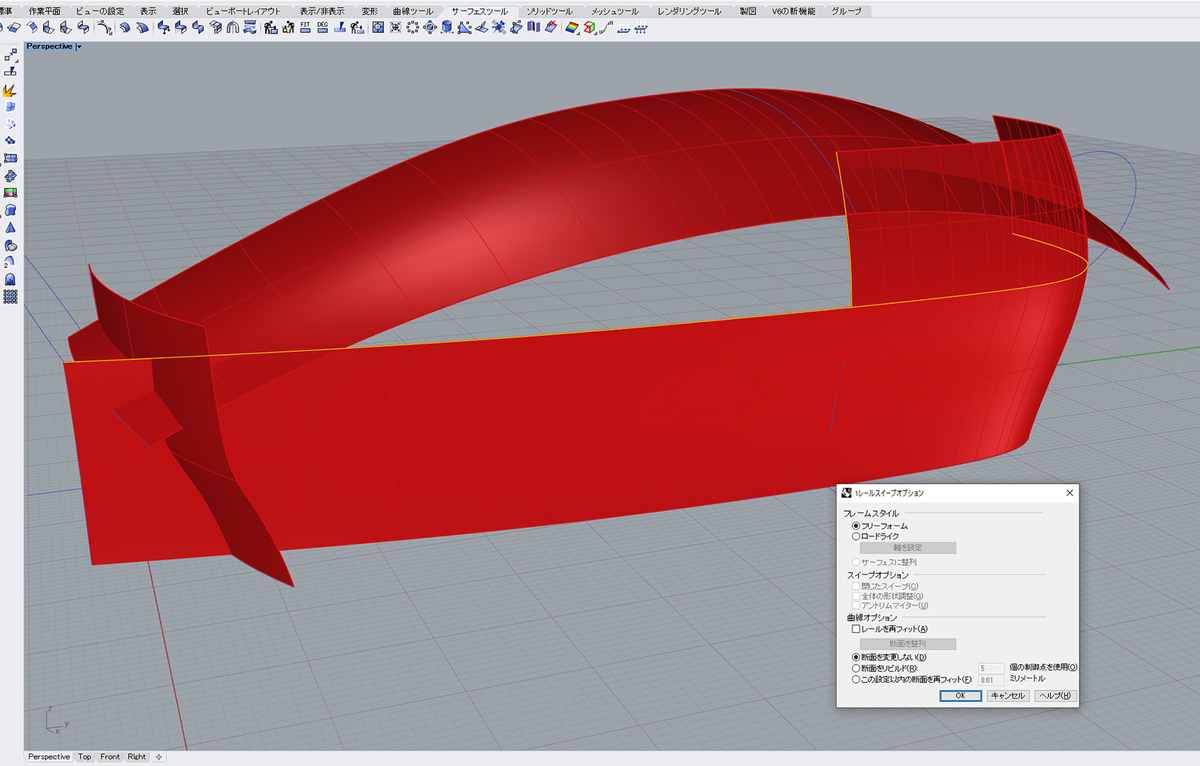Open ソリッドツール tab

click(x=550, y=11)
